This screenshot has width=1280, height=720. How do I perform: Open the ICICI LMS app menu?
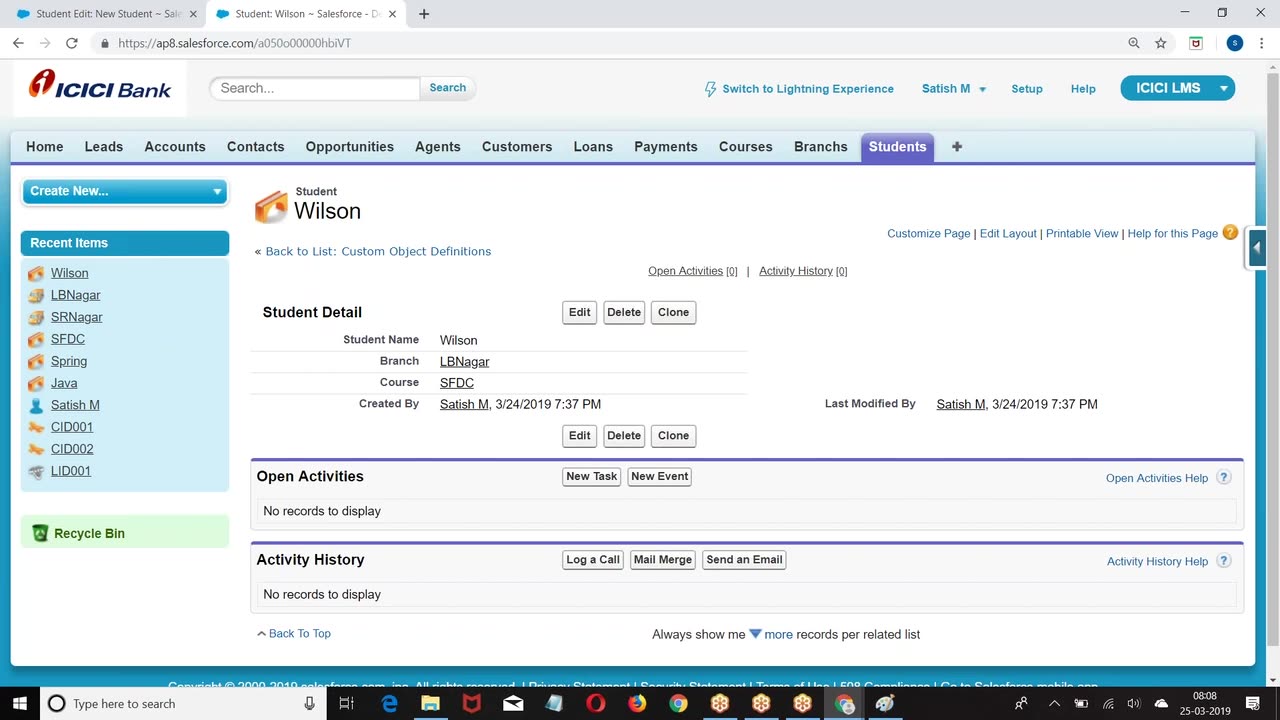tap(1178, 88)
